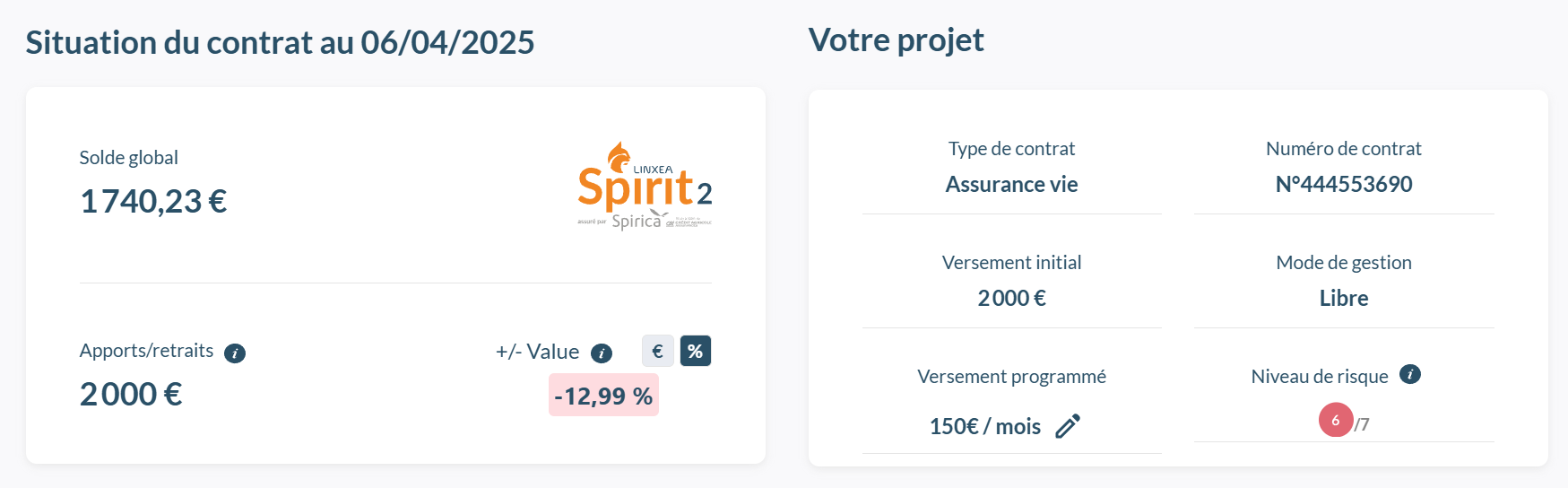
Task: Open the +/- Value info tooltip icon
Action: point(602,353)
